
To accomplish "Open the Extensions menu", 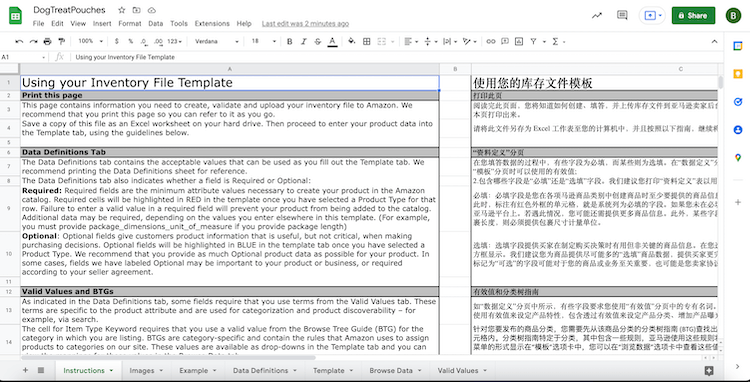I will click(212, 23).
